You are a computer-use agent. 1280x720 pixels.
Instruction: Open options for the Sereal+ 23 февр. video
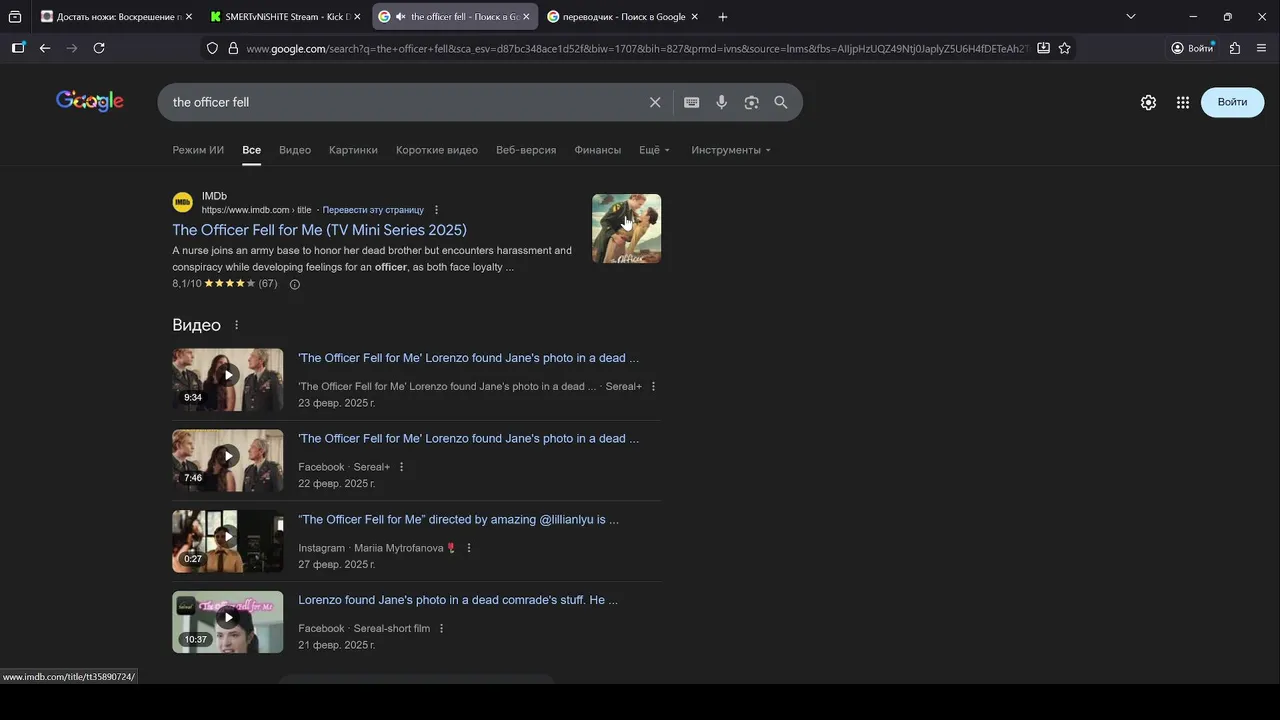tap(653, 386)
